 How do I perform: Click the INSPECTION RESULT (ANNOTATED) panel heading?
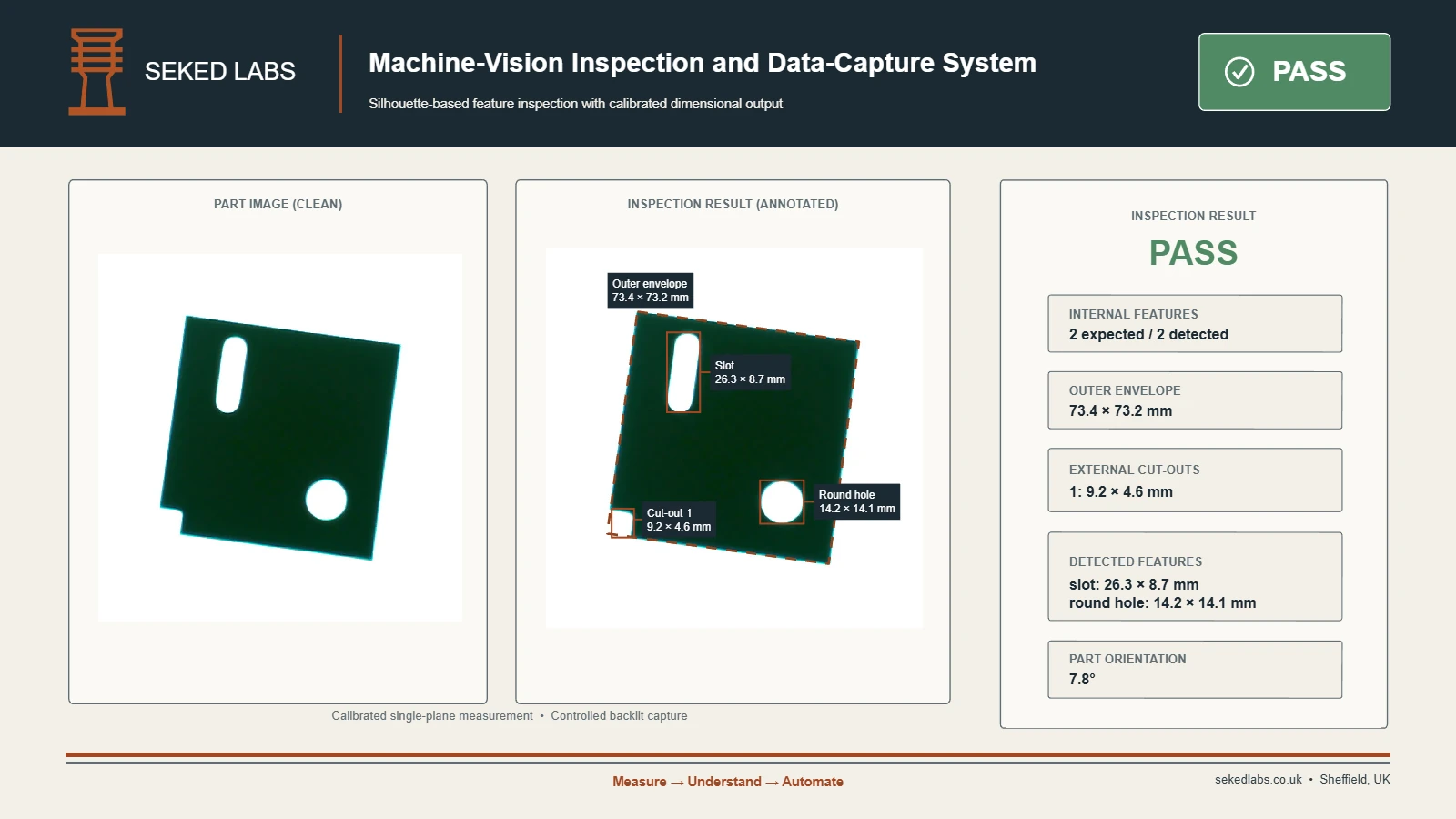pyautogui.click(x=733, y=204)
